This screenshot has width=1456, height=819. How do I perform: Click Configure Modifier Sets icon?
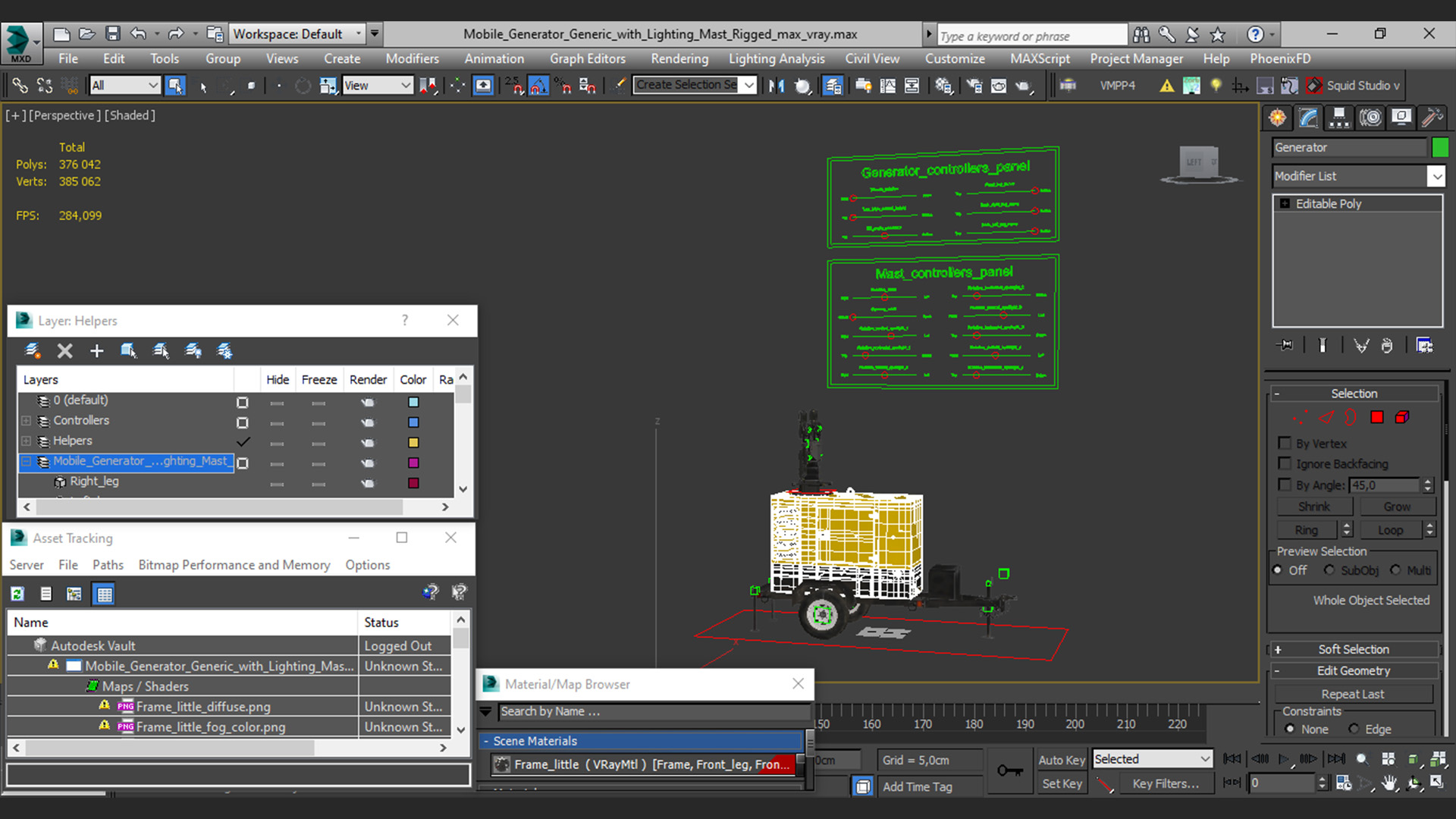(x=1424, y=345)
